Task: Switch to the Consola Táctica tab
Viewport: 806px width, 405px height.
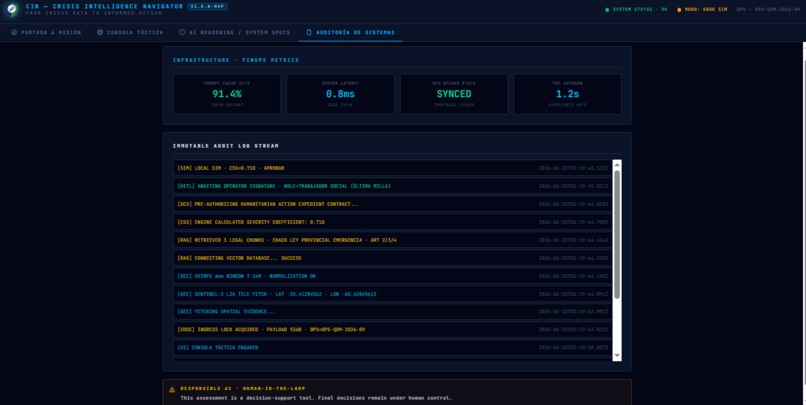Action: [130, 32]
